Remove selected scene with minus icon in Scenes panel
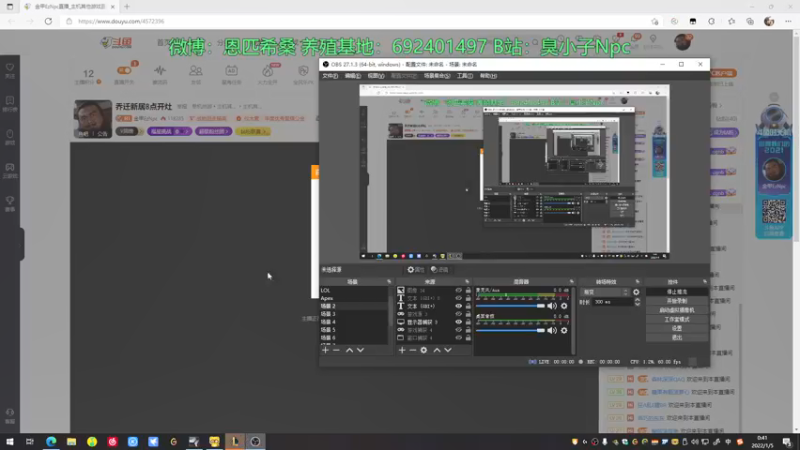The width and height of the screenshot is (800, 450). (x=336, y=350)
